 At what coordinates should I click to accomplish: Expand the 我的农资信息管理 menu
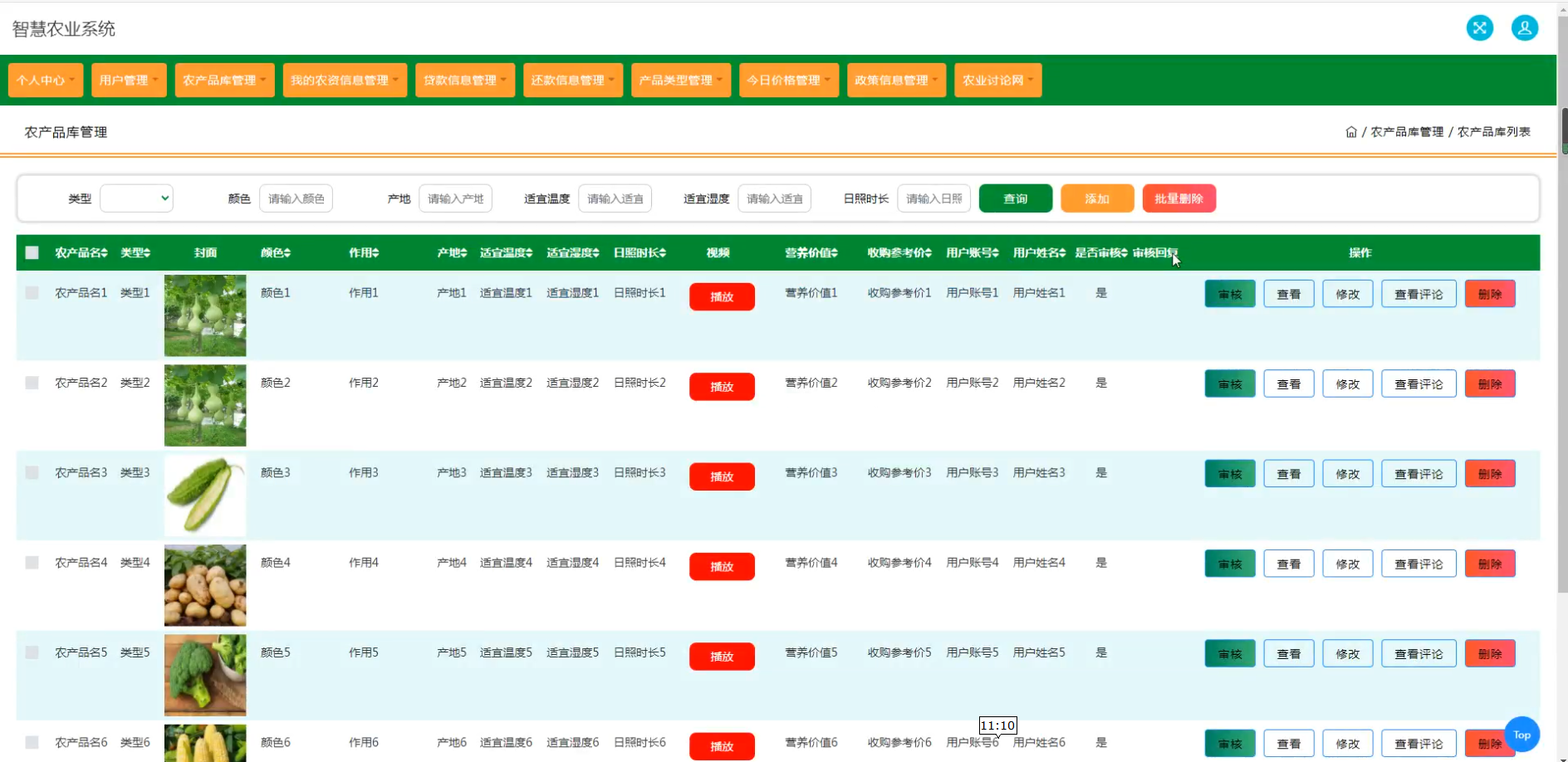345,81
